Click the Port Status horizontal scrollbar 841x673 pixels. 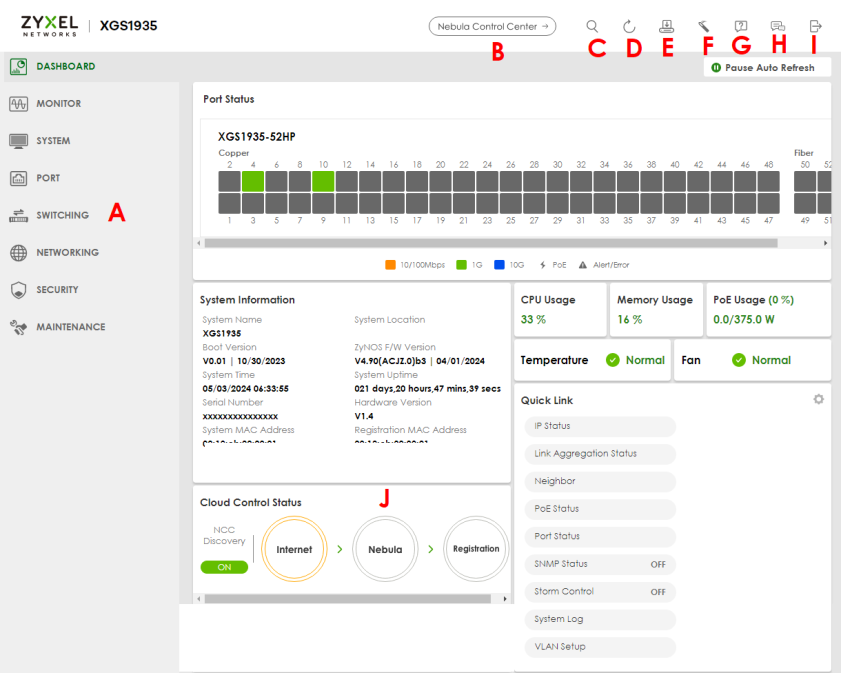pyautogui.click(x=491, y=243)
